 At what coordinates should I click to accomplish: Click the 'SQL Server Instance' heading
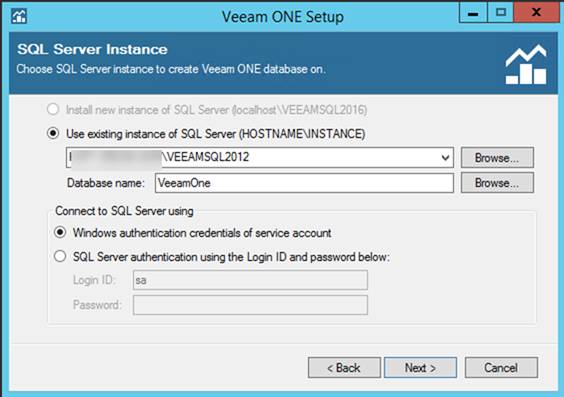tap(92, 49)
